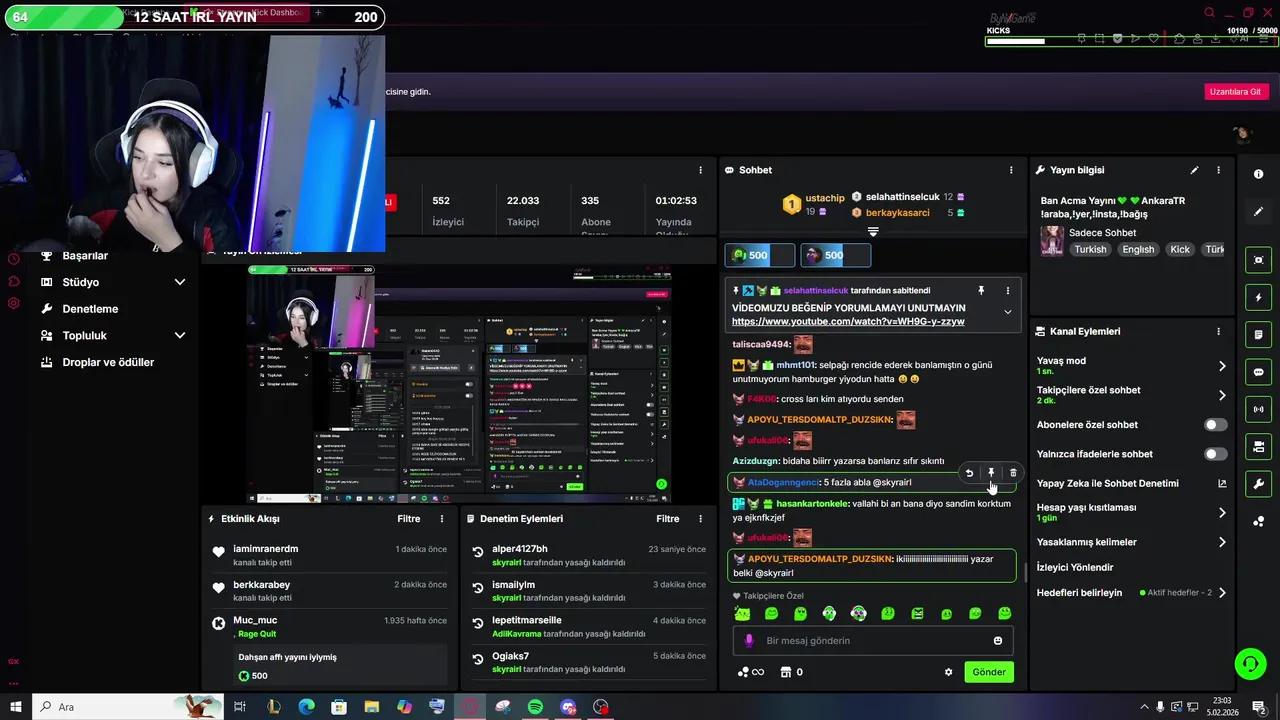The height and width of the screenshot is (720, 1280).
Task: Click the English tag in Yayın bilgisi
Action: (1138, 249)
